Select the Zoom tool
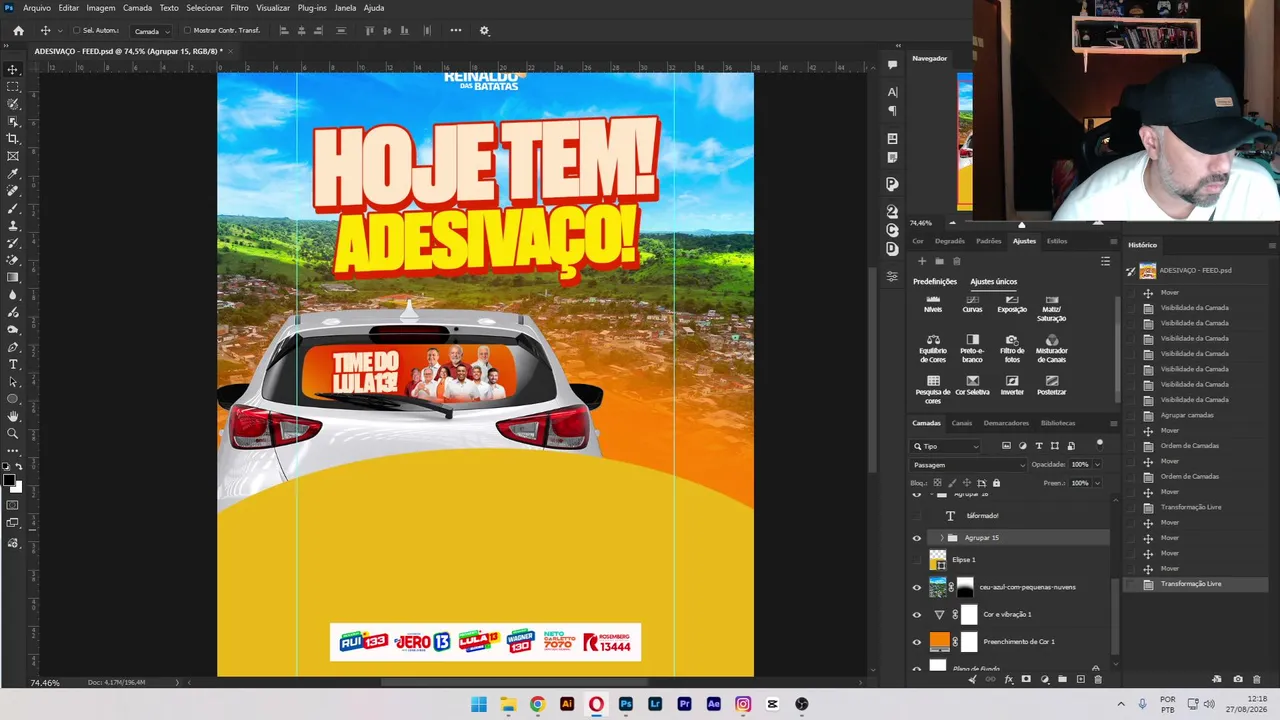This screenshot has height=720, width=1280. [13, 433]
